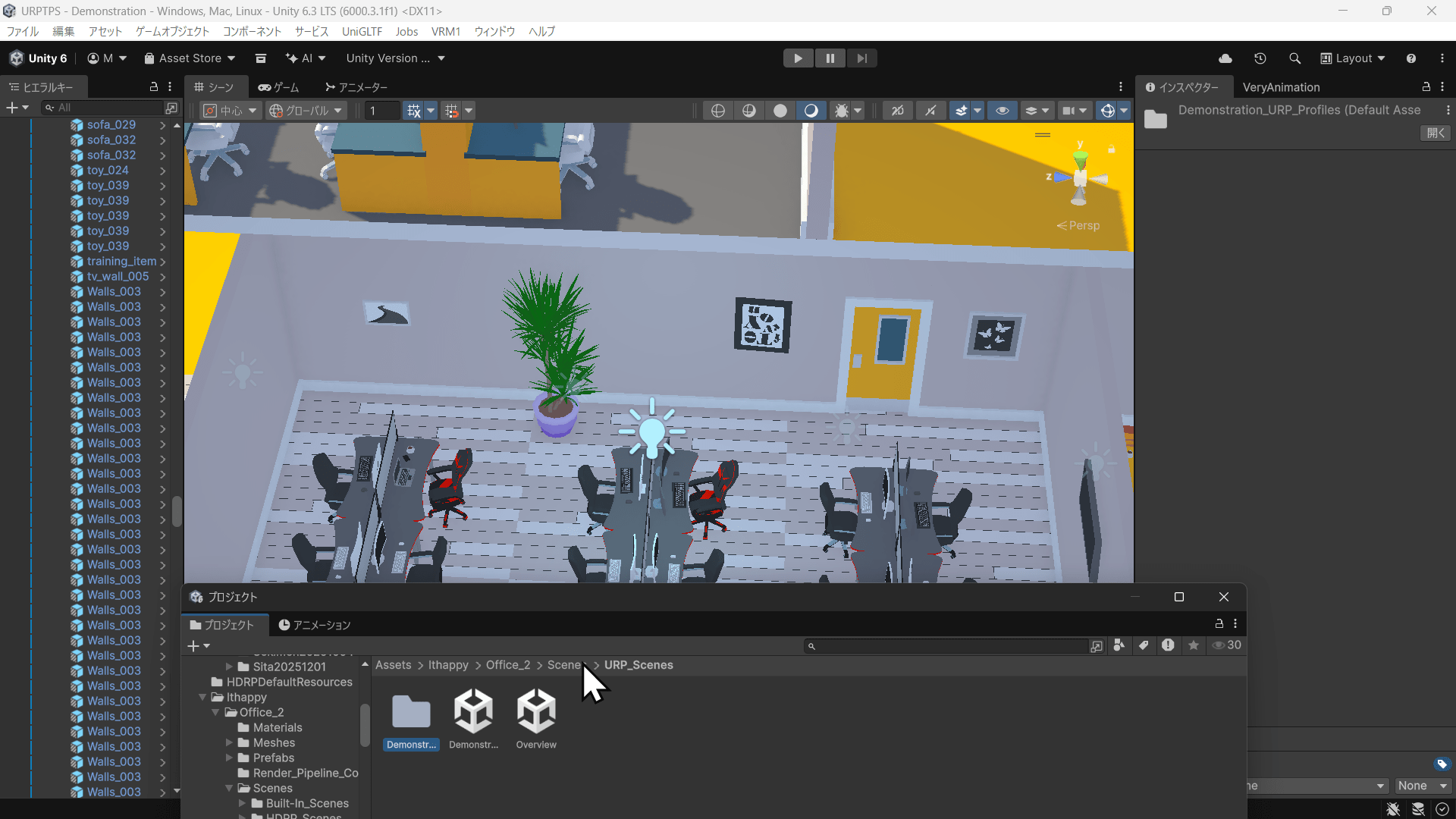Open the ゲームオブジェクト menu
The height and width of the screenshot is (819, 1456).
[x=172, y=31]
